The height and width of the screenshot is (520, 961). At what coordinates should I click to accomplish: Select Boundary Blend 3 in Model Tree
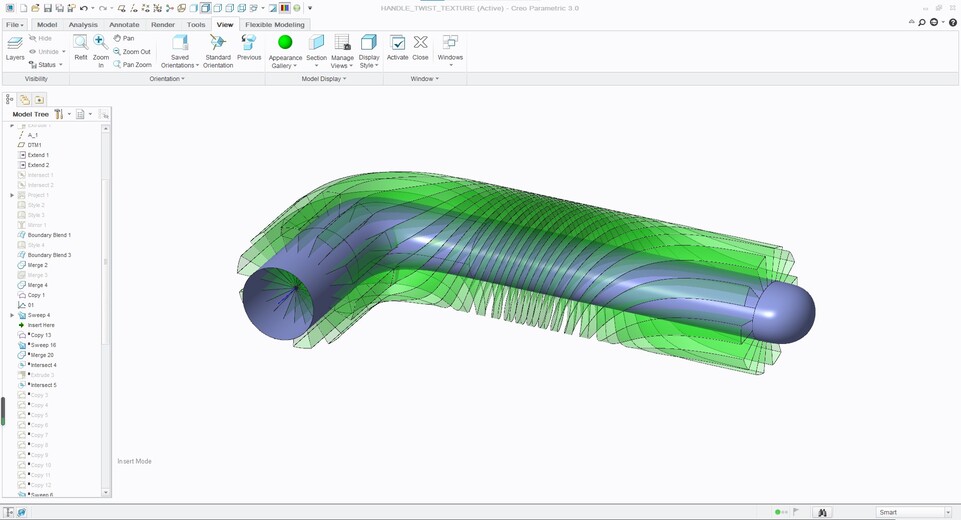pyautogui.click(x=44, y=255)
